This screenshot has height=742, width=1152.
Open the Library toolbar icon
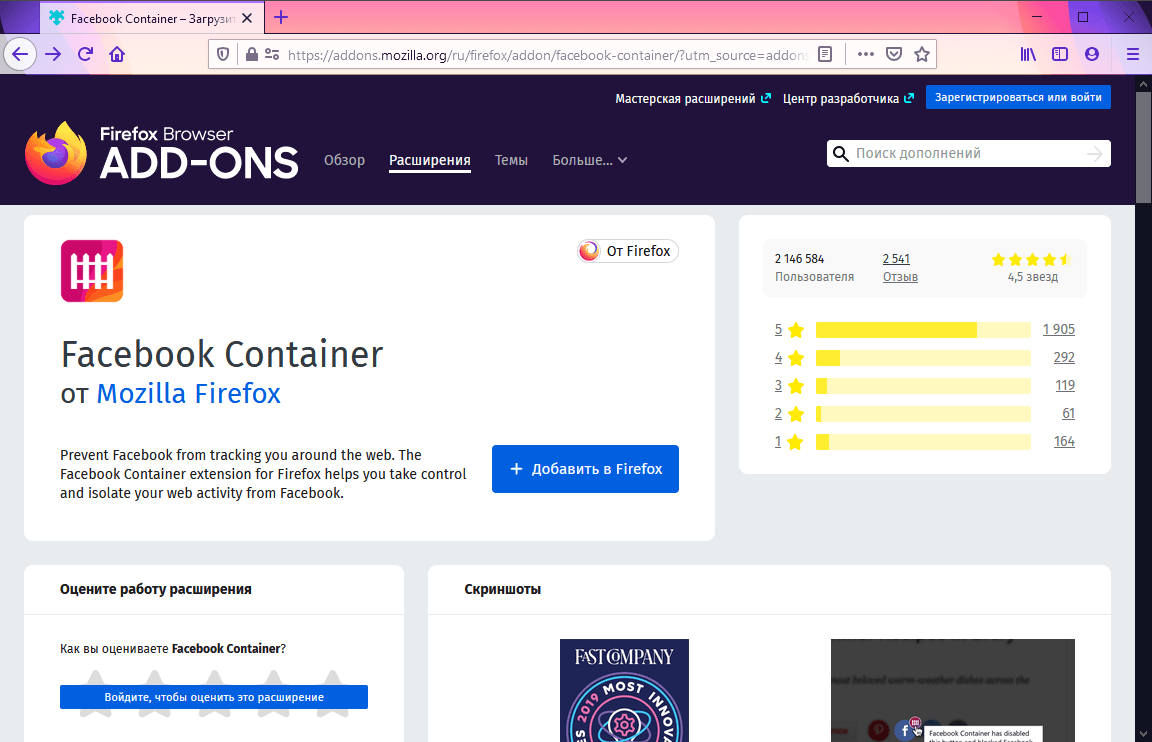pyautogui.click(x=1028, y=54)
